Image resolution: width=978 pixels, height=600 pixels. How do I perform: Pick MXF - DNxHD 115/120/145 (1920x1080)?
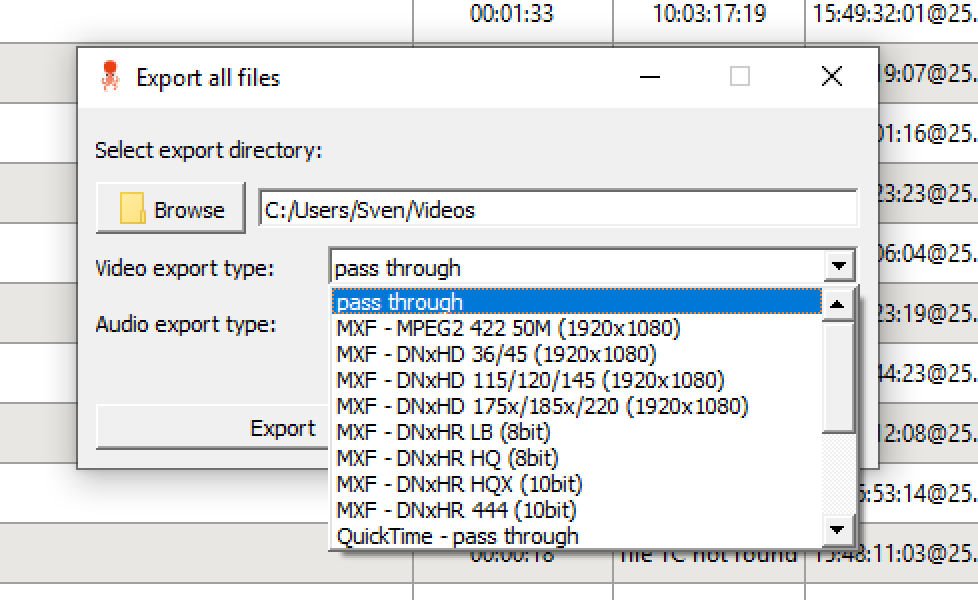(x=530, y=380)
